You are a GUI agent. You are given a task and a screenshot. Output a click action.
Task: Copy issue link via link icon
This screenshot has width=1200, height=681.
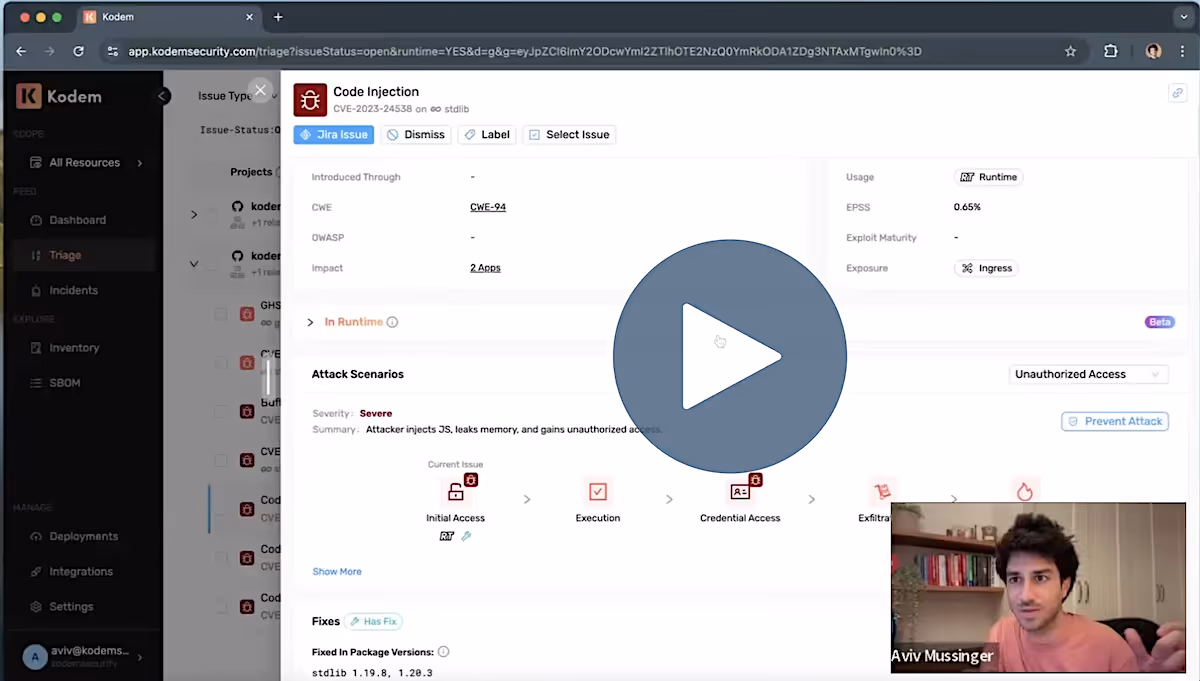[1177, 93]
